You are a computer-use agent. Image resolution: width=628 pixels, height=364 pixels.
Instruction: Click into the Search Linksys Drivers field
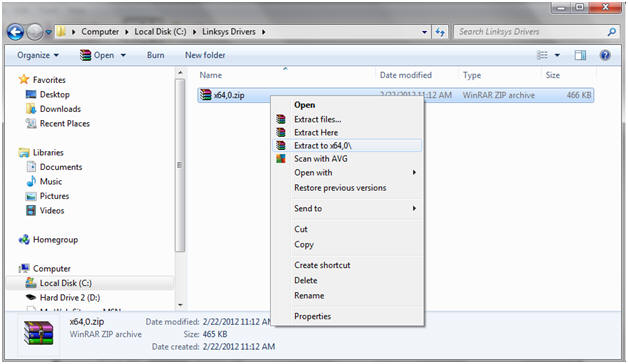pyautogui.click(x=531, y=32)
